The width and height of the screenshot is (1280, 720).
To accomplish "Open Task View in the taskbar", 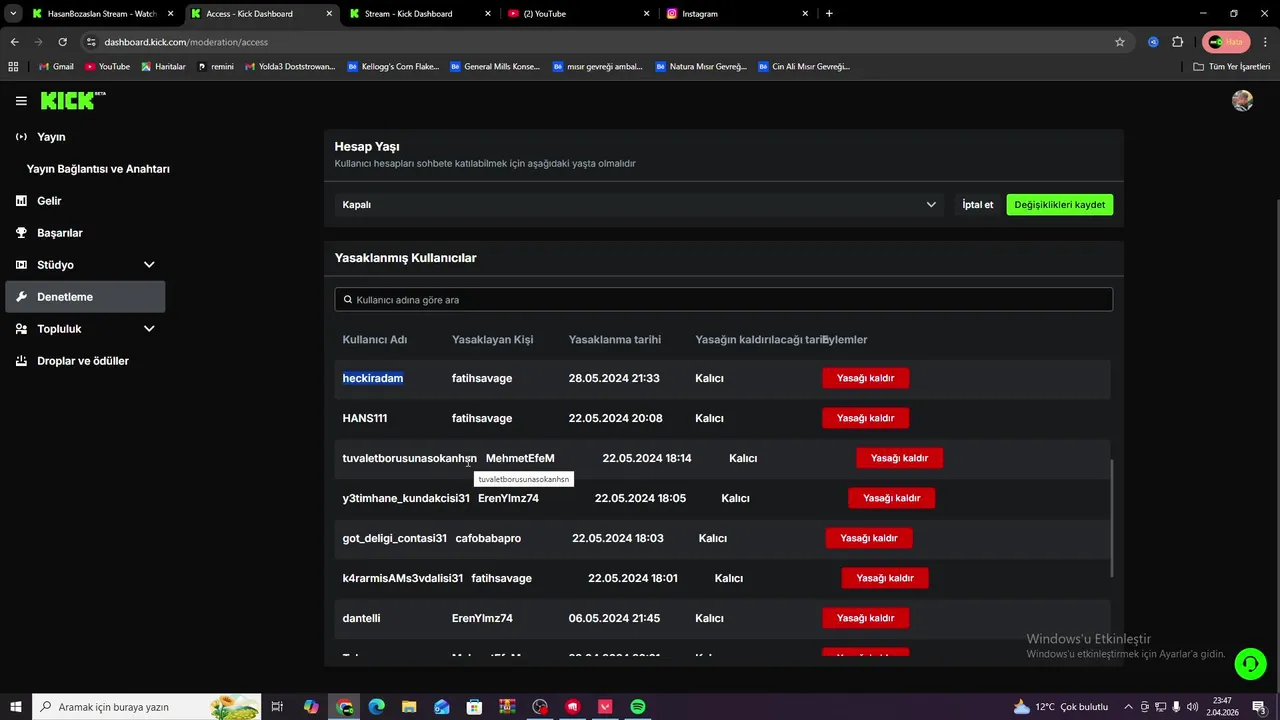I will 278,707.
